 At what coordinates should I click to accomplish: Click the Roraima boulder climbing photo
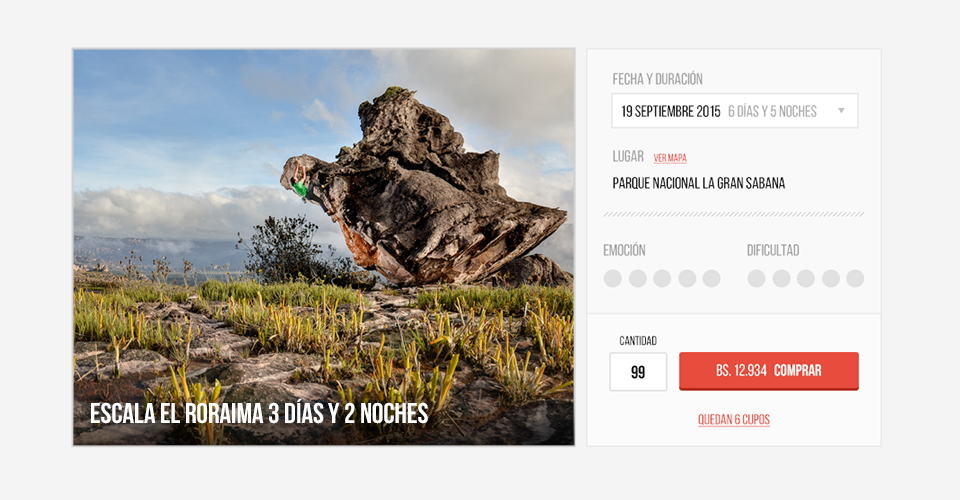click(324, 247)
